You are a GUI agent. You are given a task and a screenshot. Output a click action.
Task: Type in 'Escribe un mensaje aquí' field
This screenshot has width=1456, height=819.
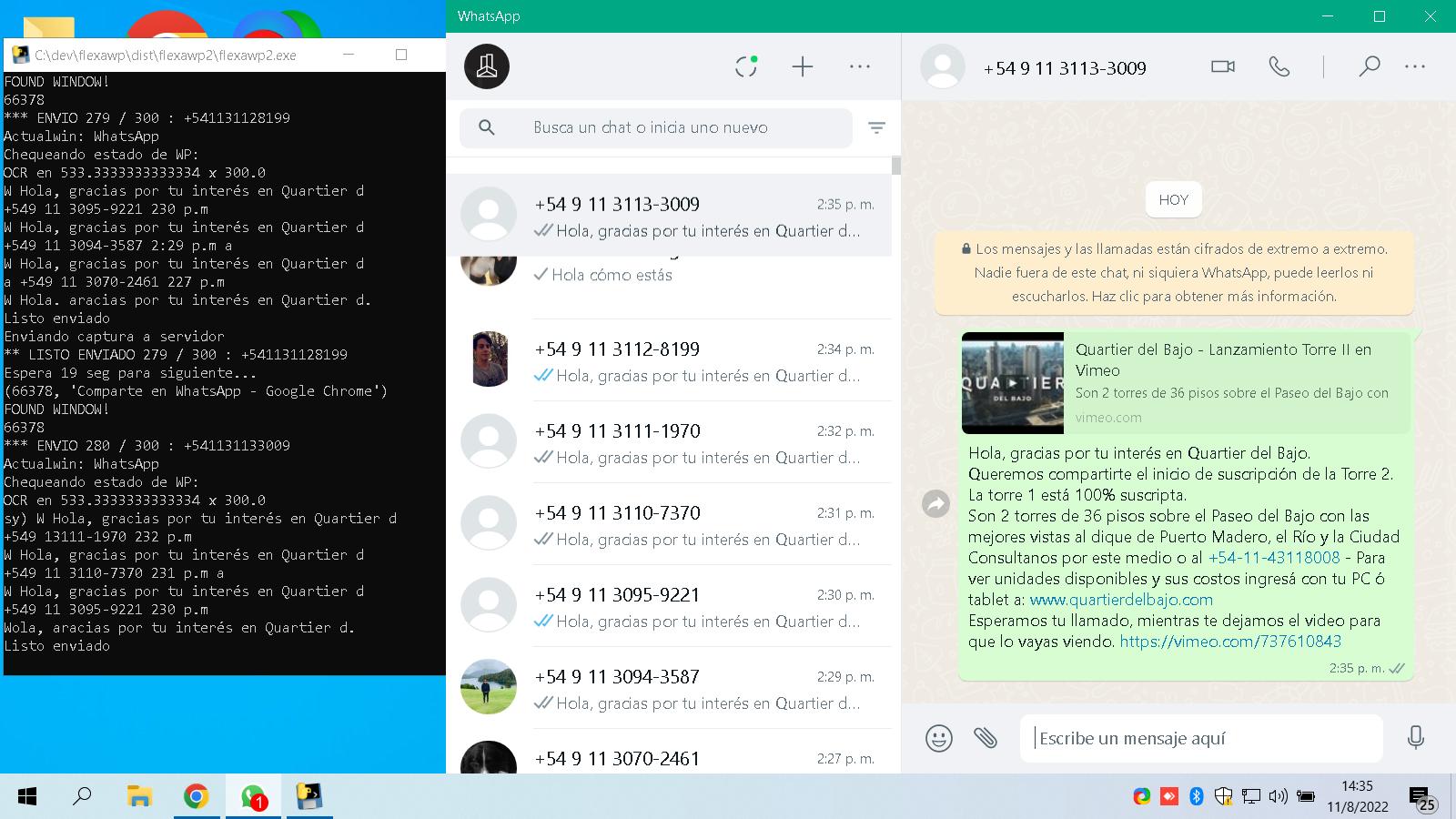click(x=1201, y=738)
